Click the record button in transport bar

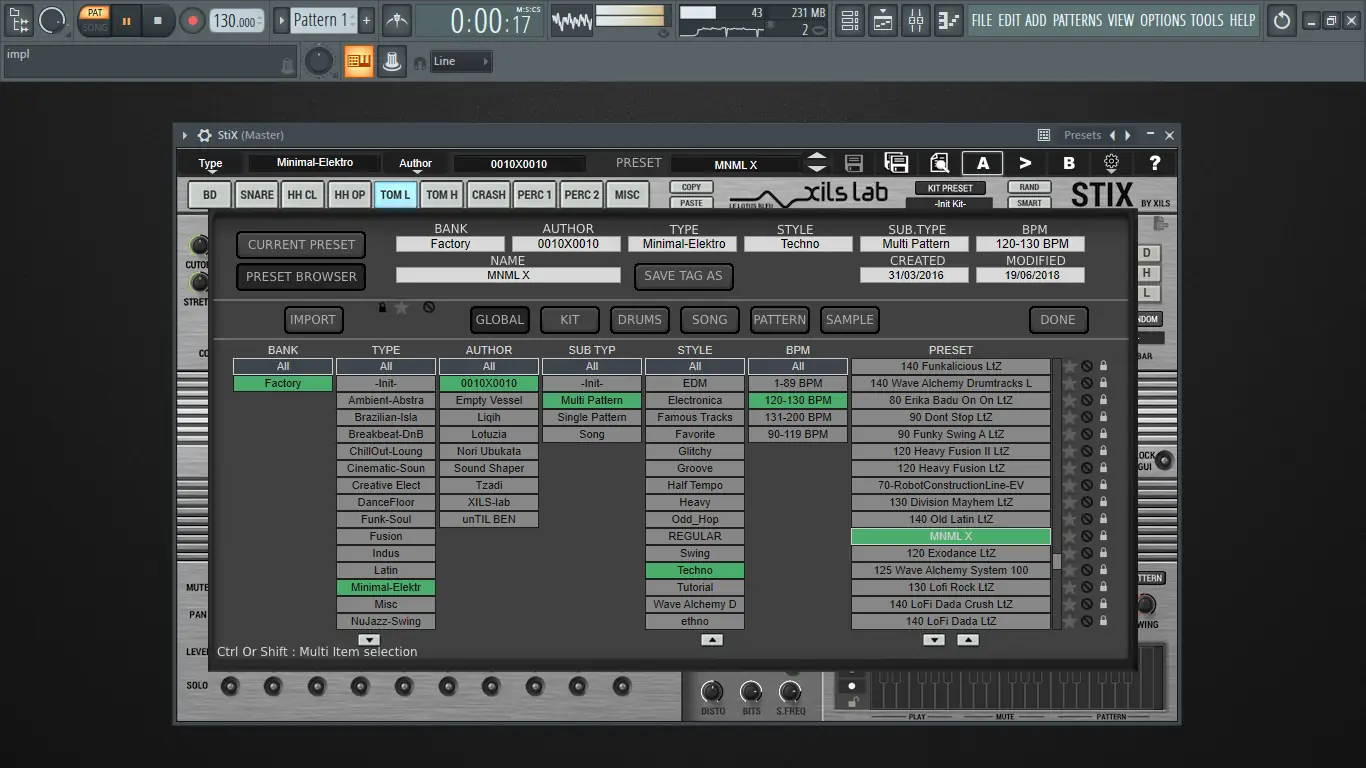click(192, 20)
